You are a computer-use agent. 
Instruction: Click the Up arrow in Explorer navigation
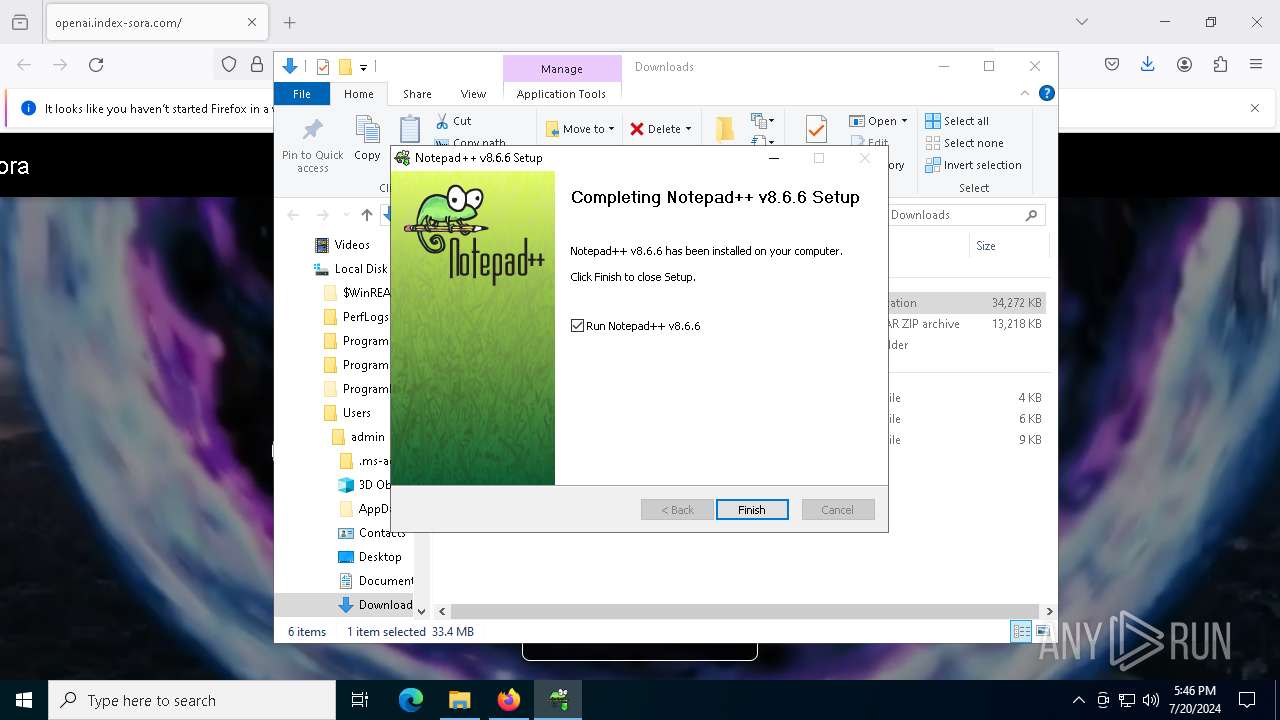point(367,215)
